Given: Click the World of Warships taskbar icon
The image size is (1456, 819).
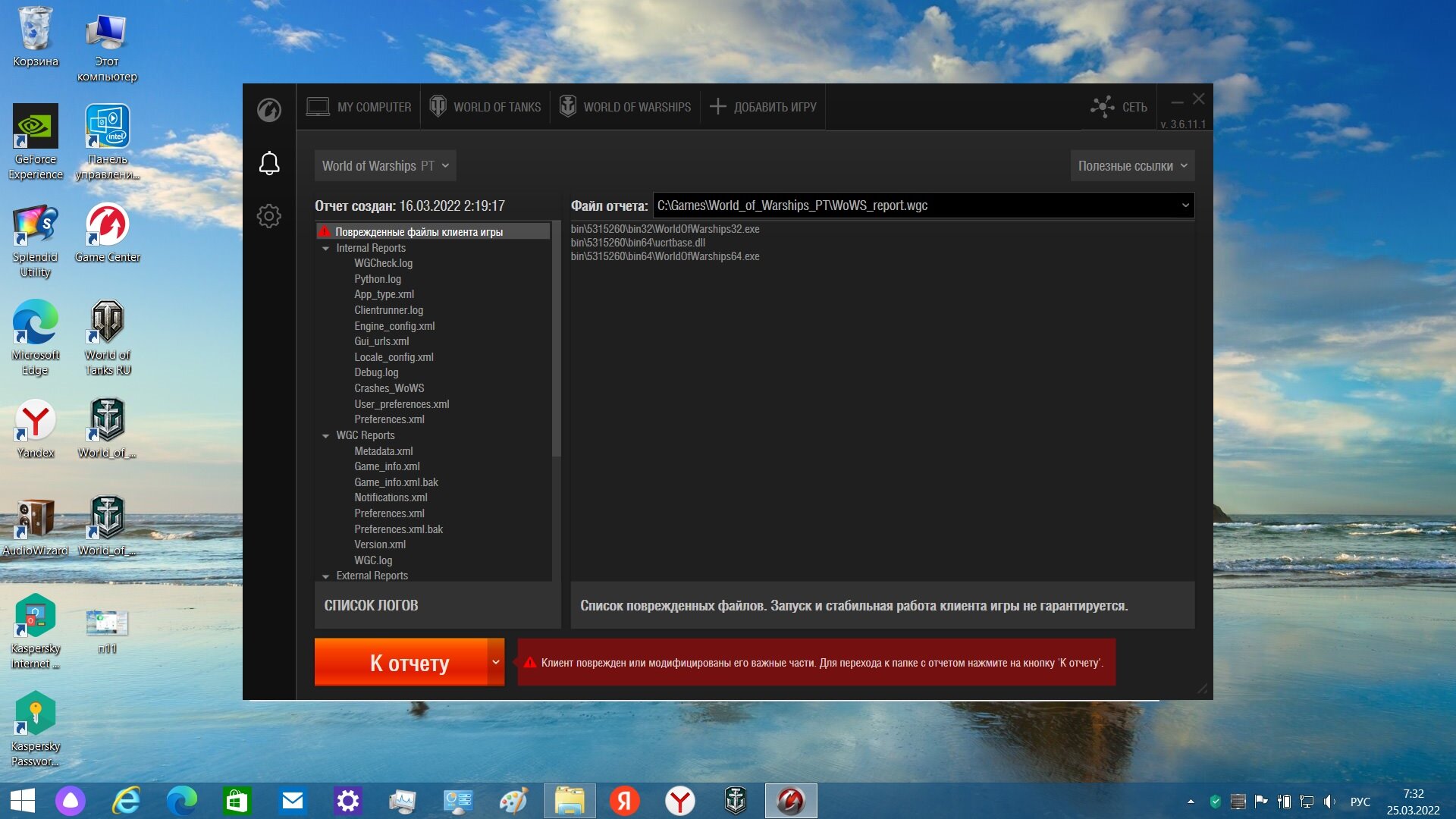Looking at the screenshot, I should [736, 801].
